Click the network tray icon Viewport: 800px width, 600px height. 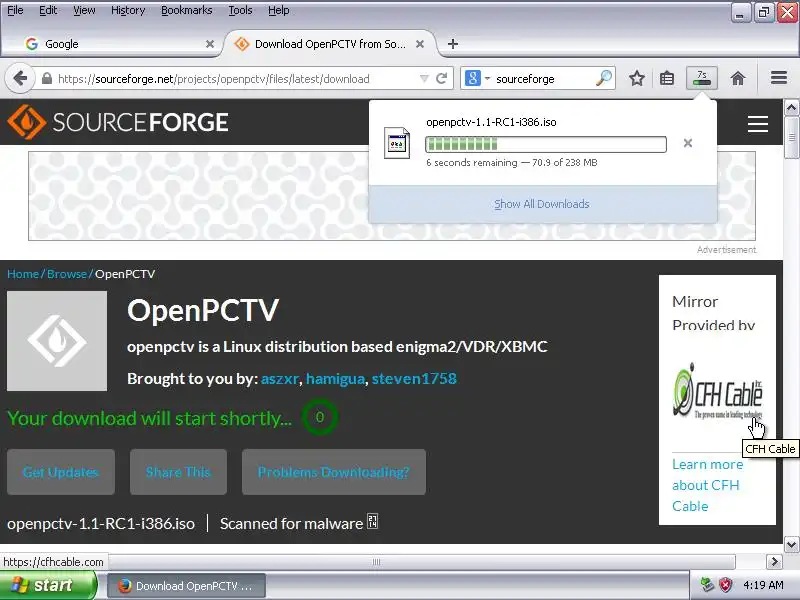(707, 585)
